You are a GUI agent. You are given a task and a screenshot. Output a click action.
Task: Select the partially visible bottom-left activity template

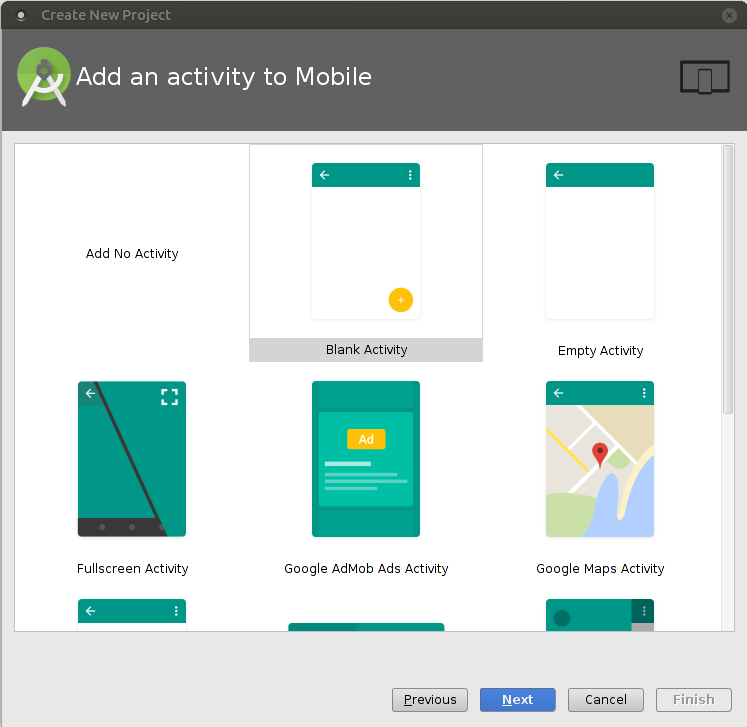(132, 615)
